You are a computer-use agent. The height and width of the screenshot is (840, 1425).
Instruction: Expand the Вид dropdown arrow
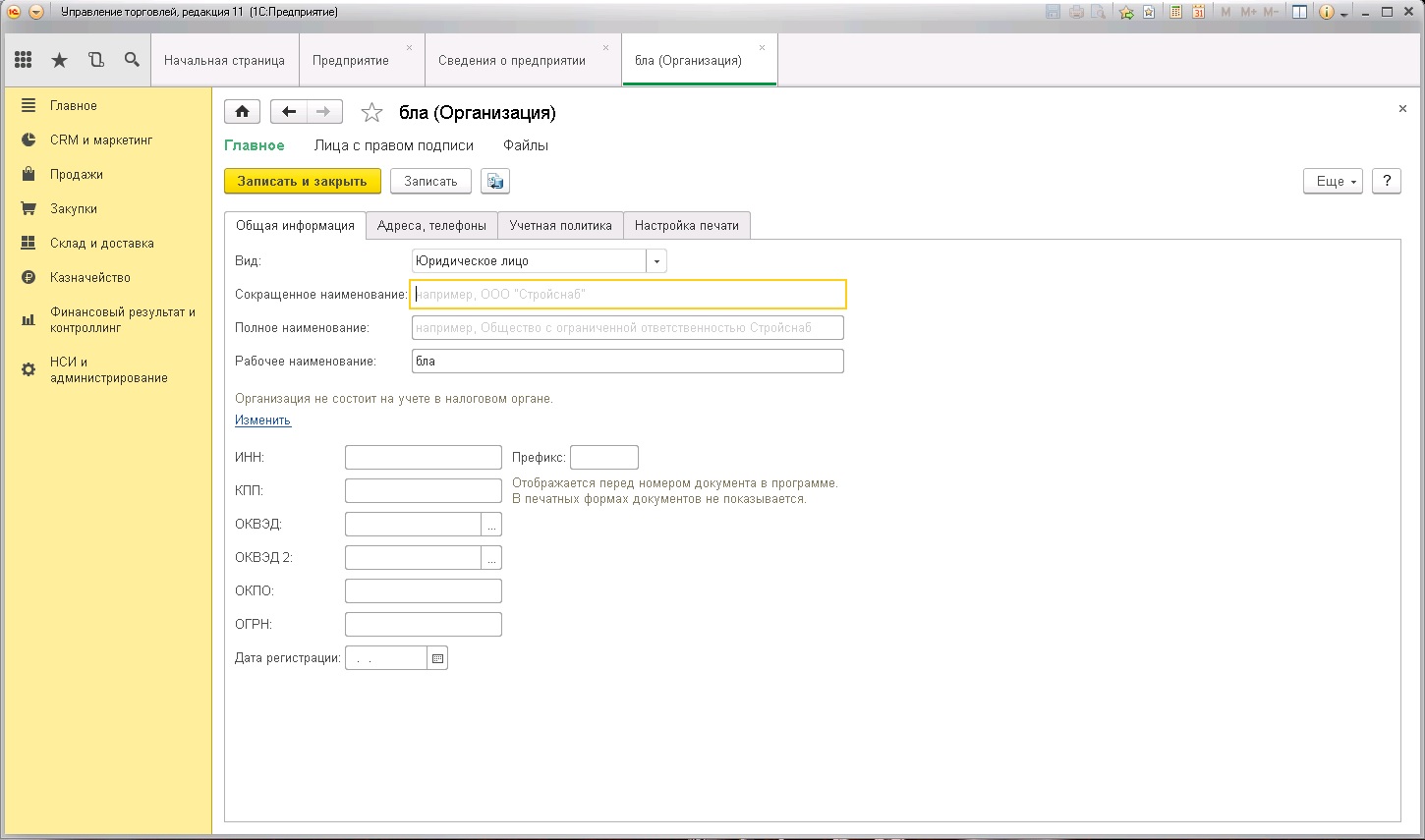(x=656, y=261)
